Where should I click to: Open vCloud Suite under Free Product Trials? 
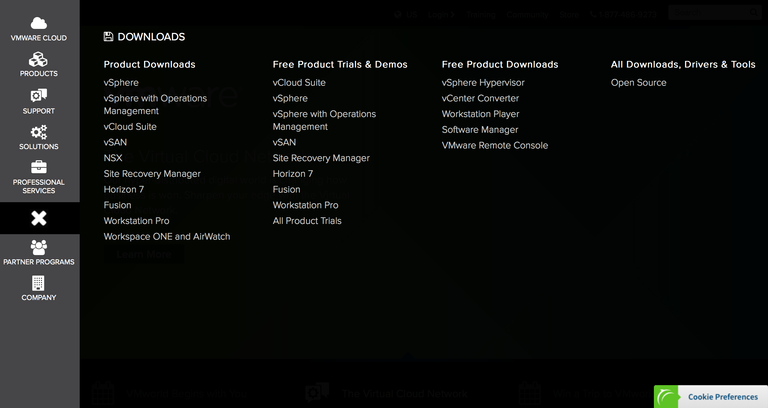point(299,83)
